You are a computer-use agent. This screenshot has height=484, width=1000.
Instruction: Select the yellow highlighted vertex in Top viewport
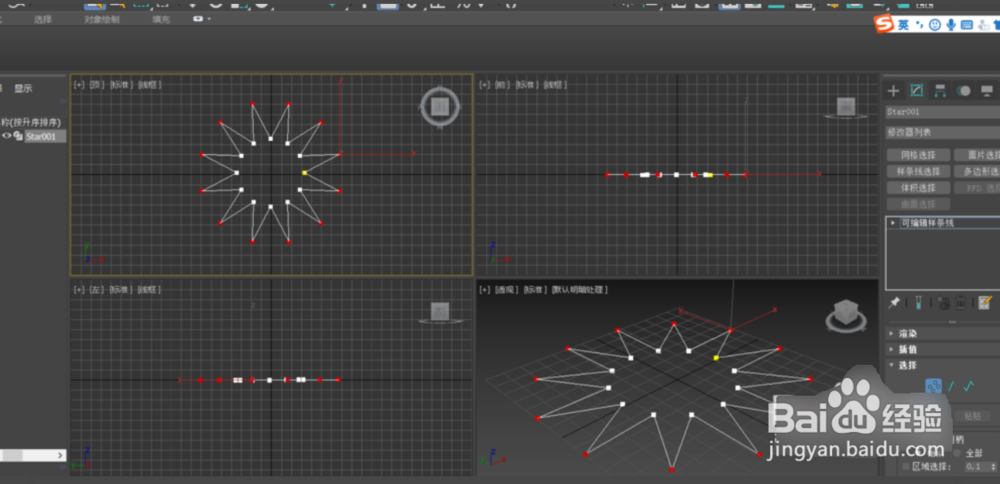(304, 173)
